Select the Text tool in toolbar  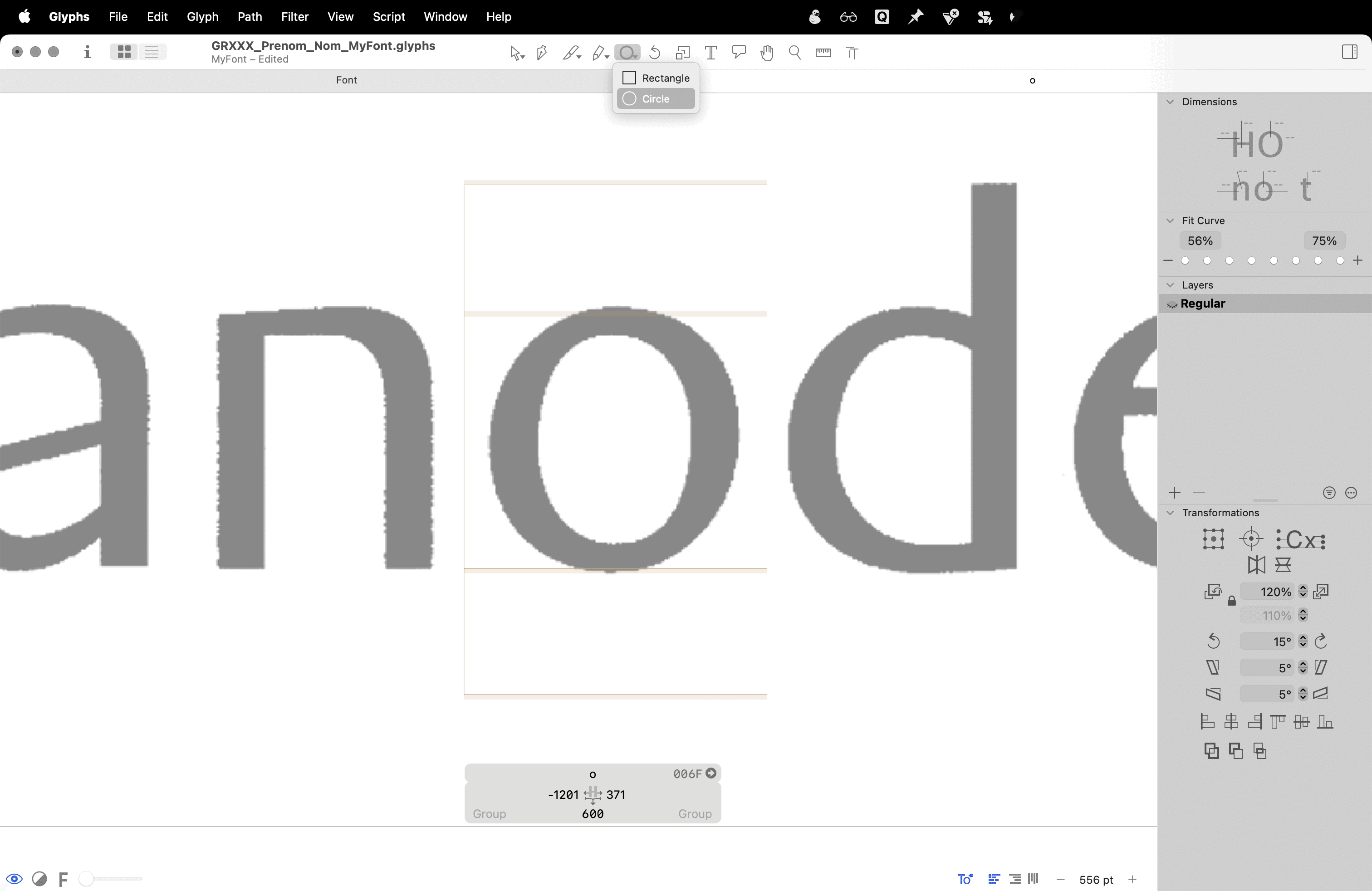(711, 53)
